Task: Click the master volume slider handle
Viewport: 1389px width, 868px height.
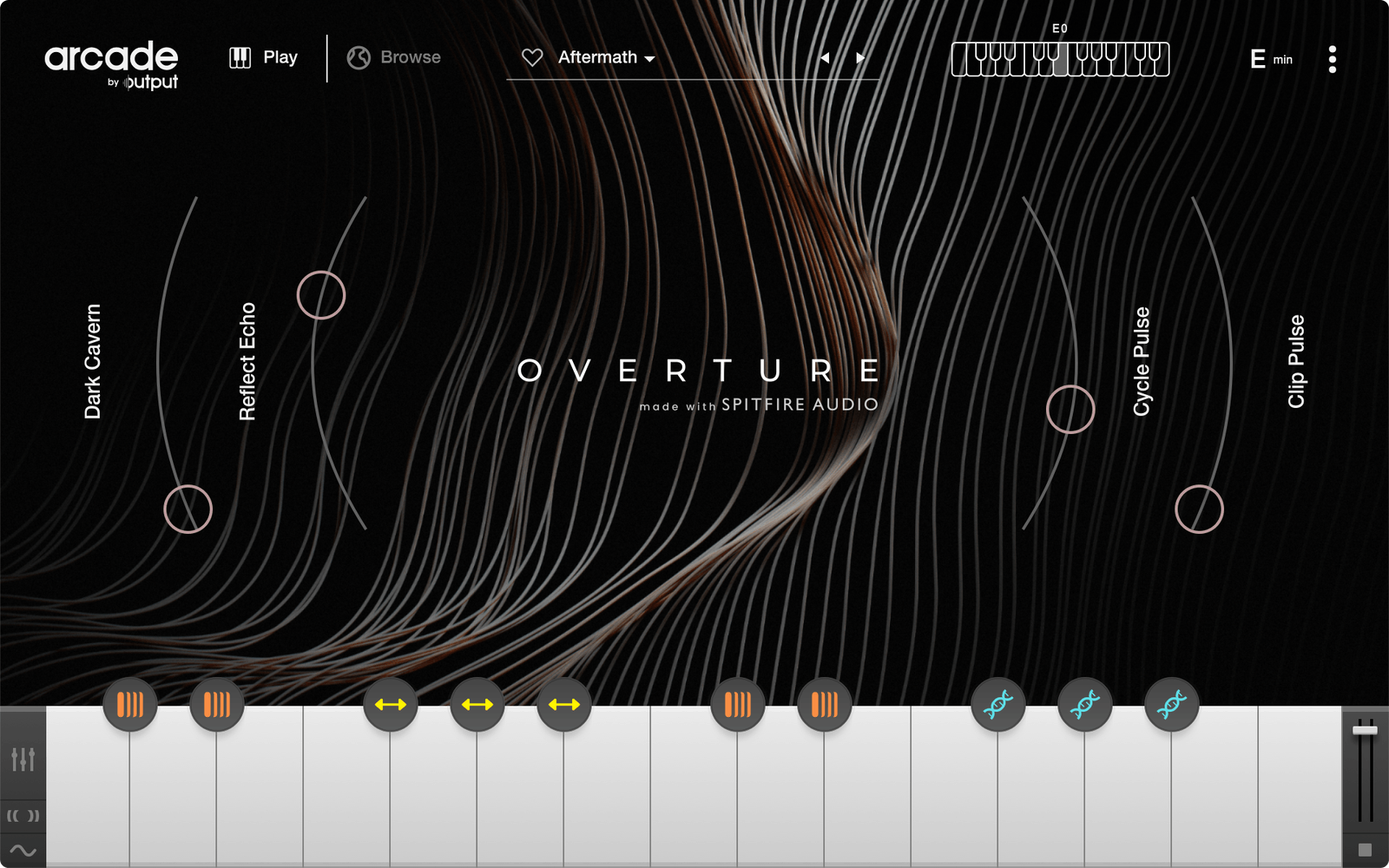Action: (1365, 730)
